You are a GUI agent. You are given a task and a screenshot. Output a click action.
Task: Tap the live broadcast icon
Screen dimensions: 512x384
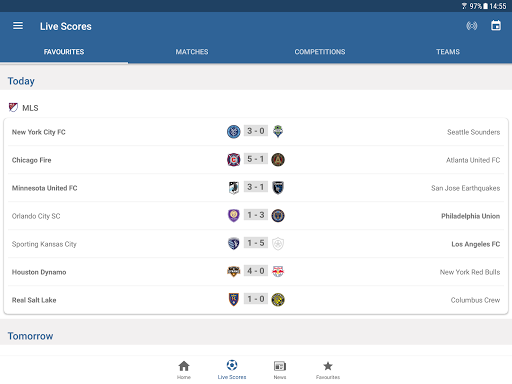pos(472,26)
